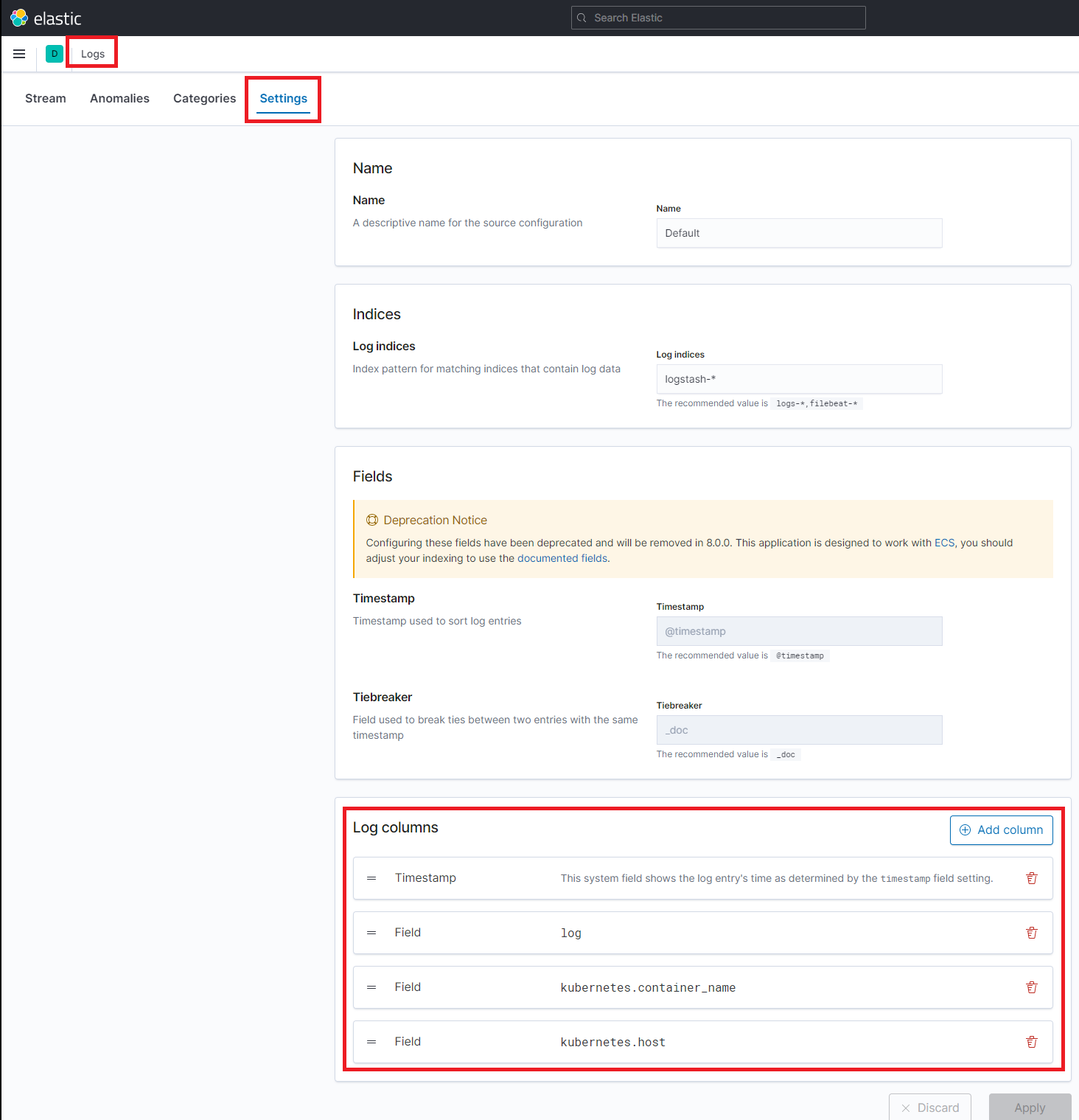The width and height of the screenshot is (1079, 1120).
Task: Click the kubernetes.container_name field text
Action: tap(648, 987)
